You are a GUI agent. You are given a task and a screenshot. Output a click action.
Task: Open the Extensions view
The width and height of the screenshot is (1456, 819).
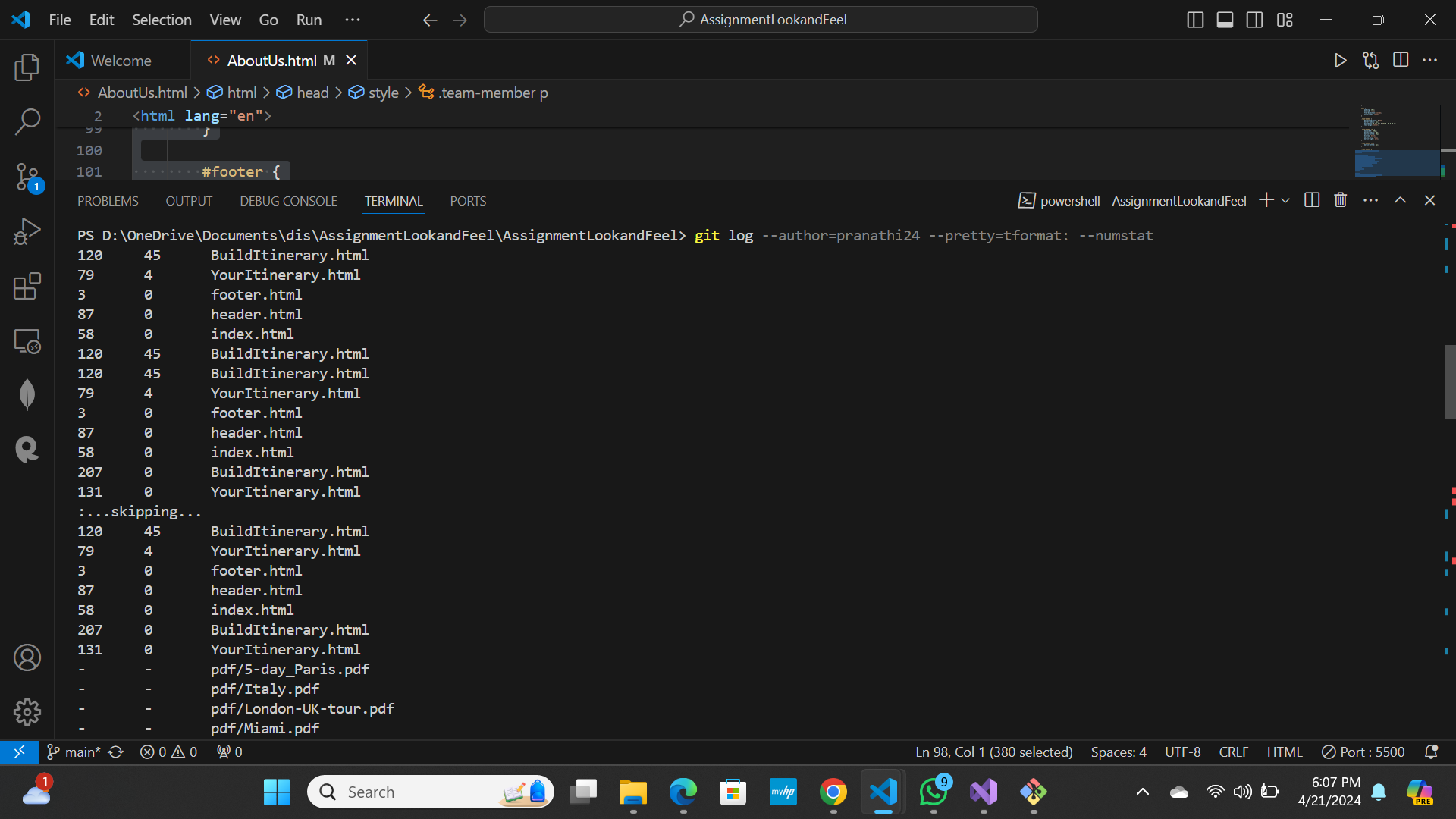pyautogui.click(x=27, y=287)
